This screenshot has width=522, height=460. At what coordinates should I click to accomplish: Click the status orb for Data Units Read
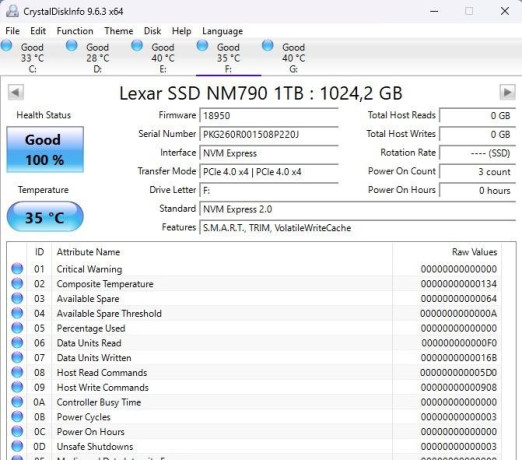(x=17, y=342)
